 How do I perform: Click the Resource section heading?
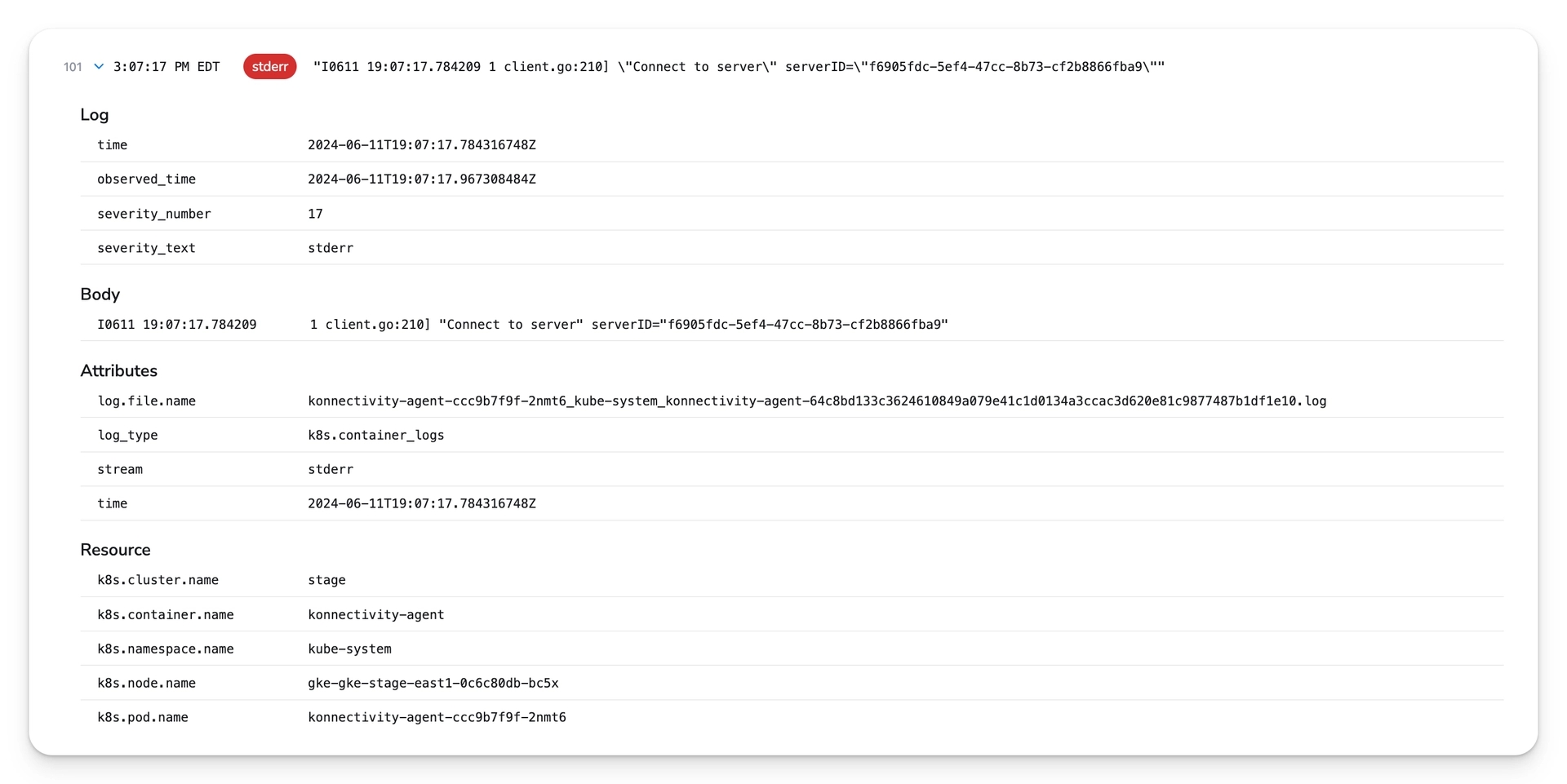point(115,549)
